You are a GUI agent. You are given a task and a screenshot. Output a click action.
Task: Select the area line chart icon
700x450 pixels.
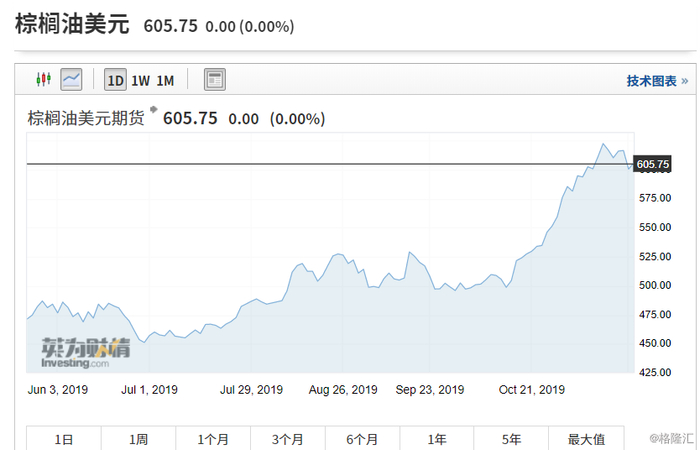pos(71,80)
